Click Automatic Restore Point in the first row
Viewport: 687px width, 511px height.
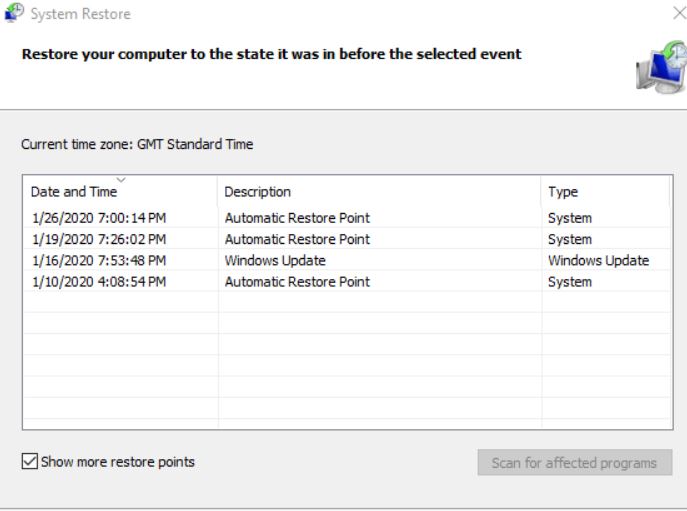(297, 218)
